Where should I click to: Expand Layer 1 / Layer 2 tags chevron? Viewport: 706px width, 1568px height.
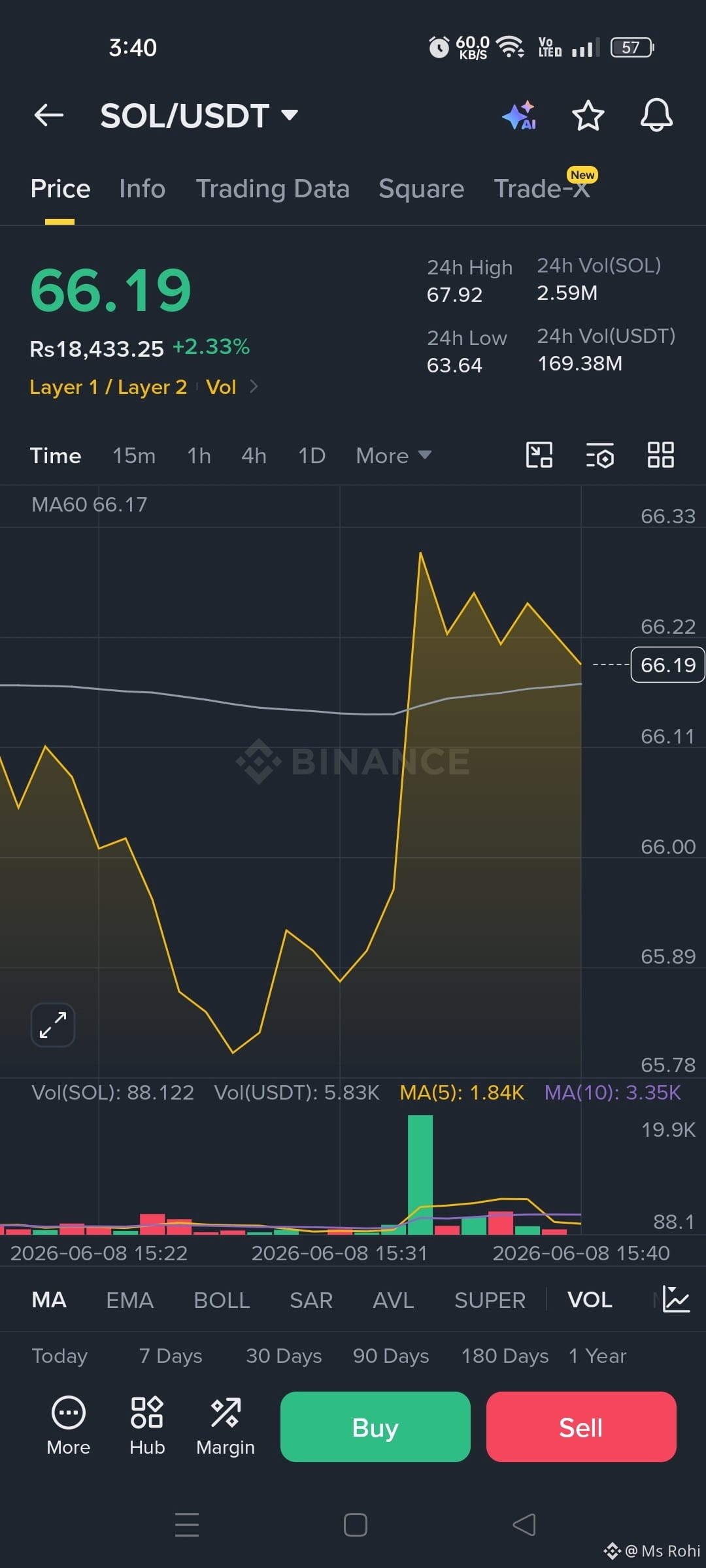tap(254, 387)
